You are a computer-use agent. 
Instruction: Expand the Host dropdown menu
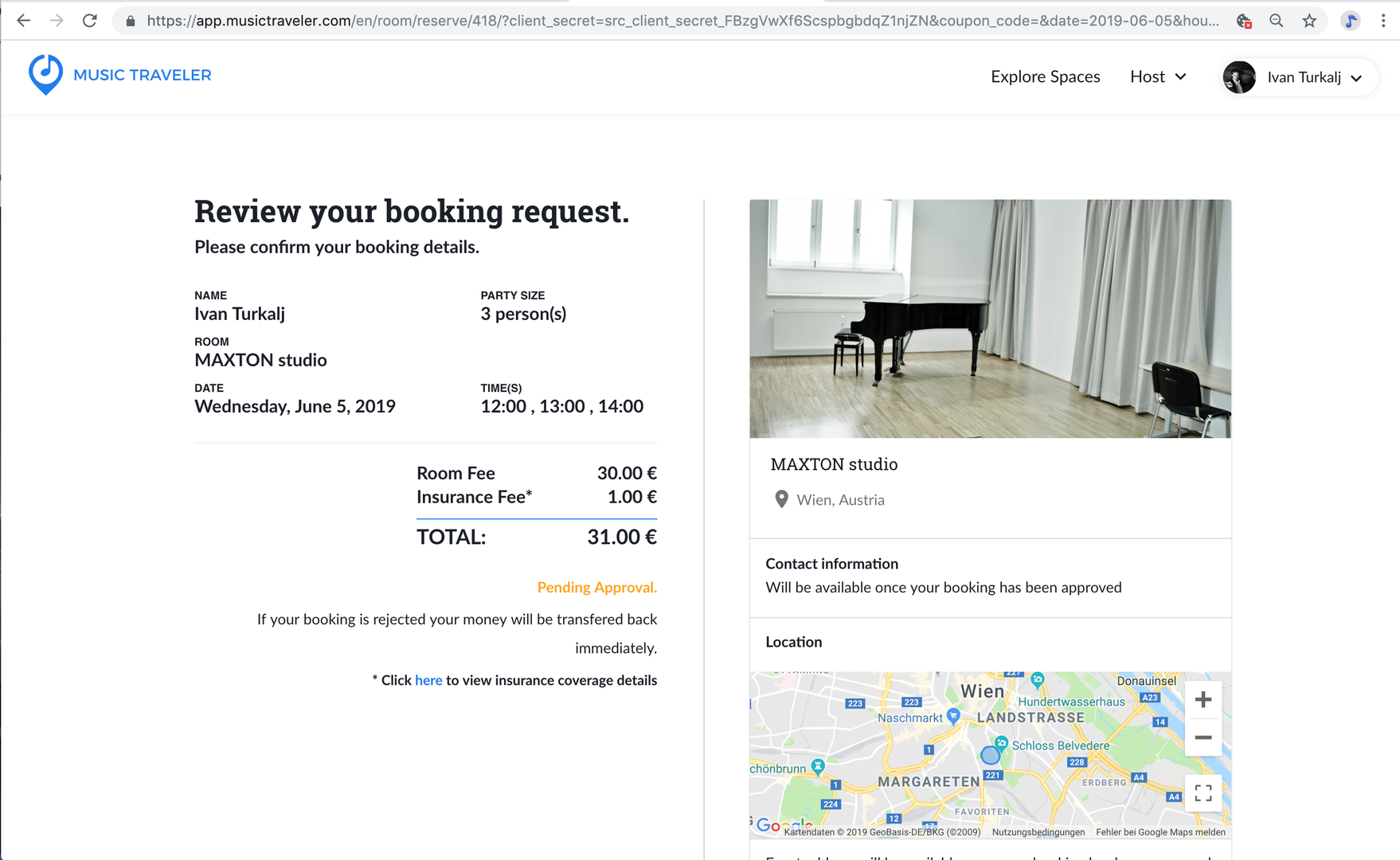click(1158, 76)
